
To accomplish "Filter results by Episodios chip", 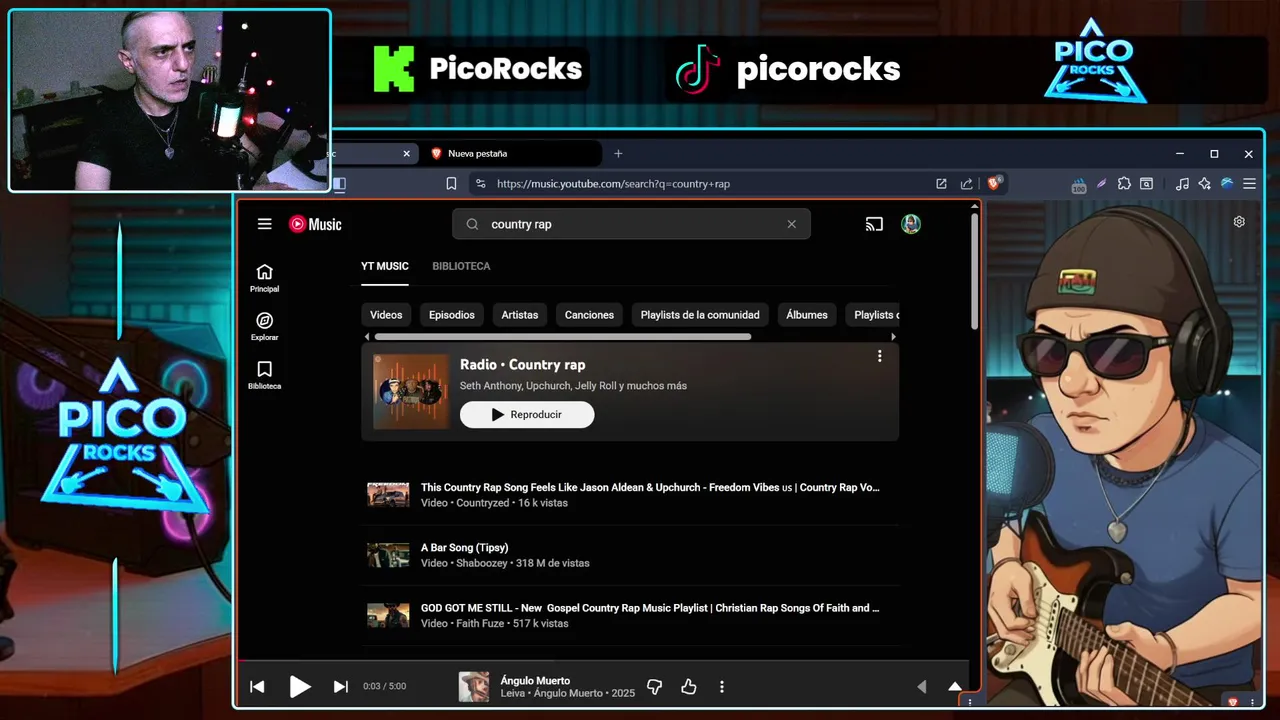I will tap(452, 315).
